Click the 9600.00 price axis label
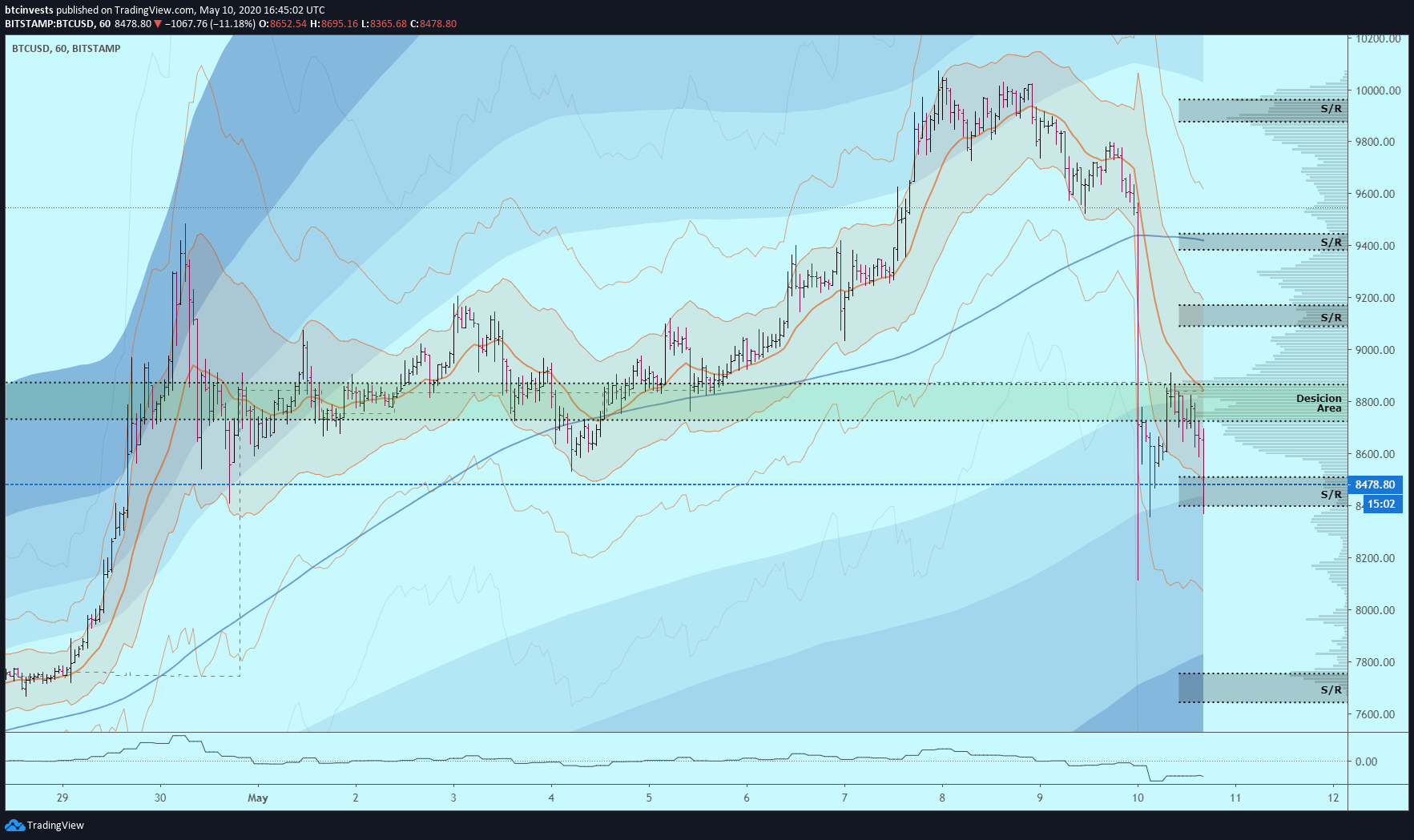The height and width of the screenshot is (840, 1414). 1375,194
